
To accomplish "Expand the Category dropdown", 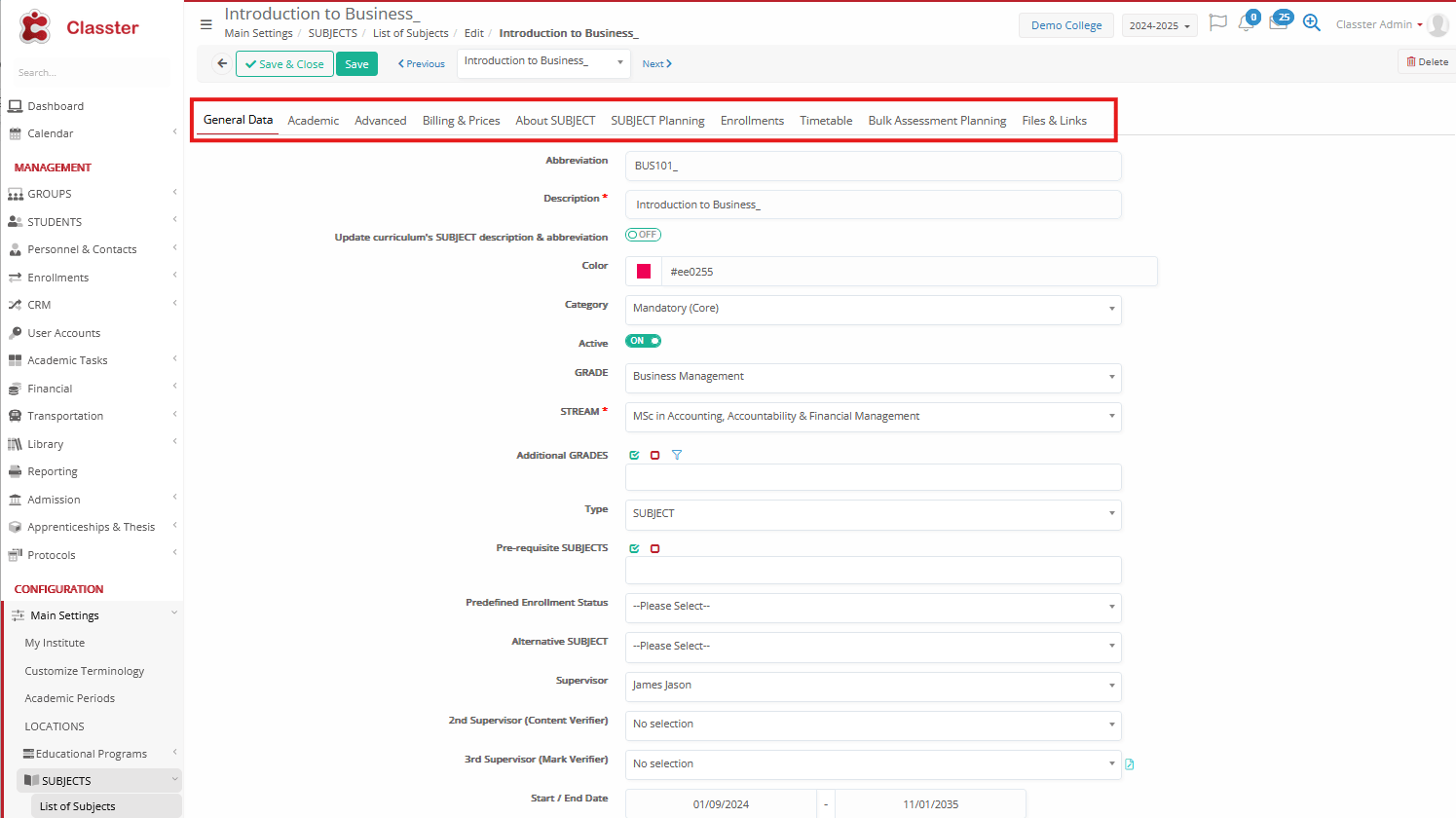I will point(873,309).
